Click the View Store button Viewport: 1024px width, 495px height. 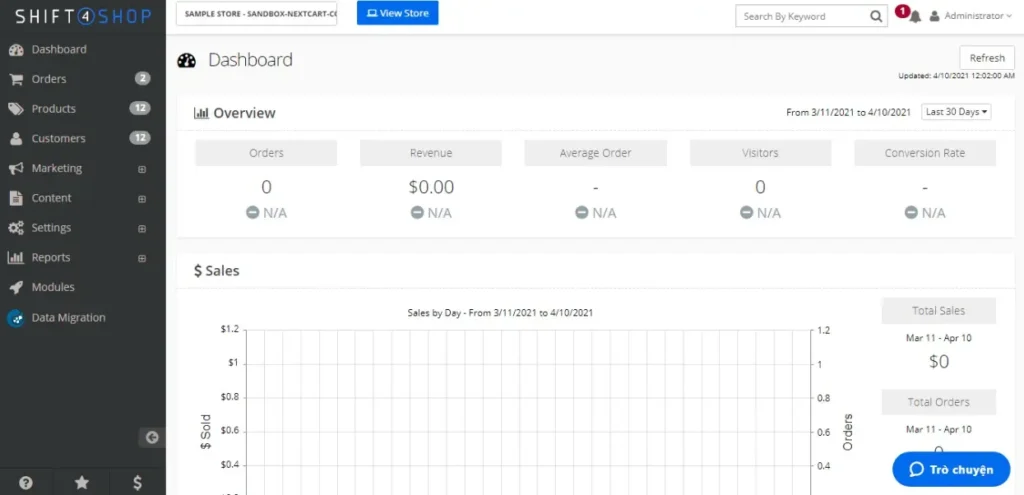coord(397,13)
